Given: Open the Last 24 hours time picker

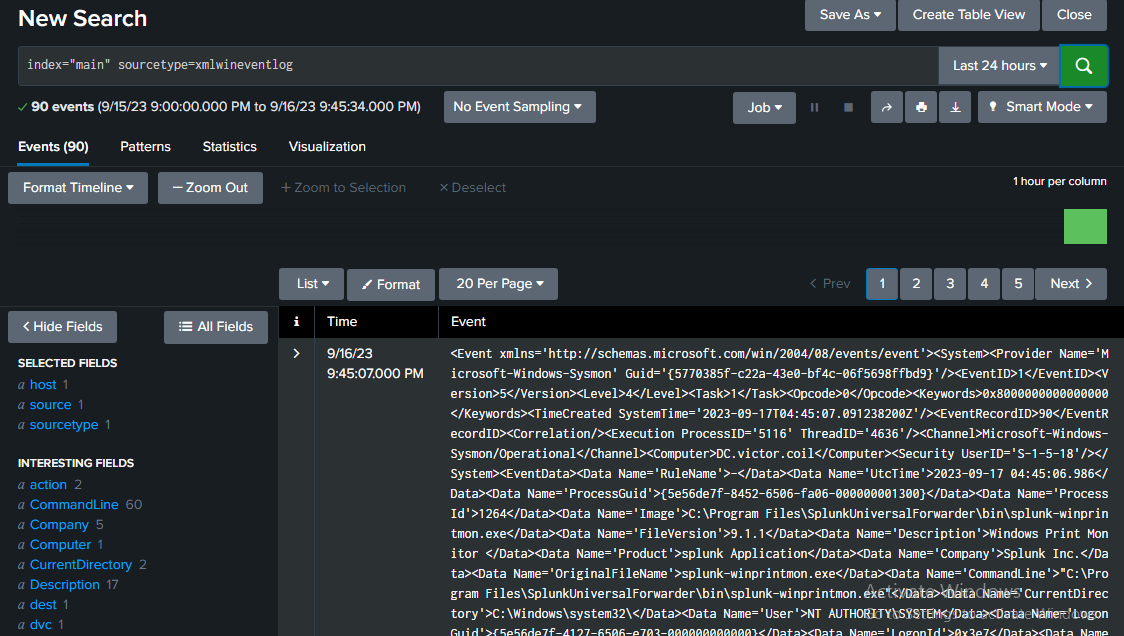Looking at the screenshot, I should click(x=997, y=64).
